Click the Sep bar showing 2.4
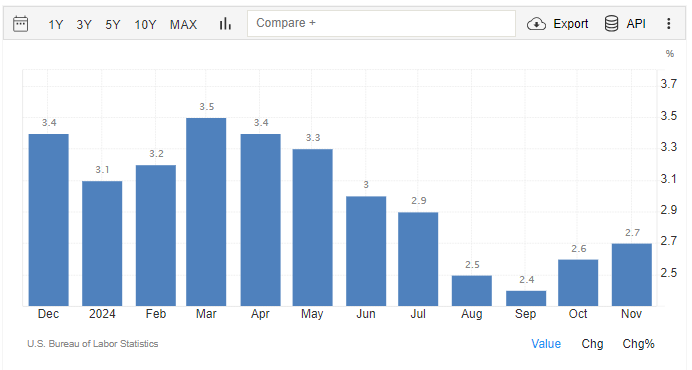This screenshot has height=370, width=692. (526, 298)
